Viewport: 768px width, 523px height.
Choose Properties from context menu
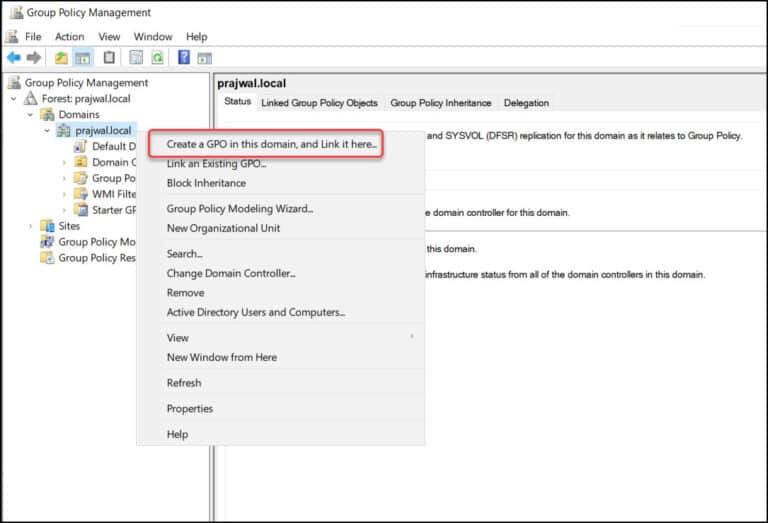pyautogui.click(x=190, y=408)
